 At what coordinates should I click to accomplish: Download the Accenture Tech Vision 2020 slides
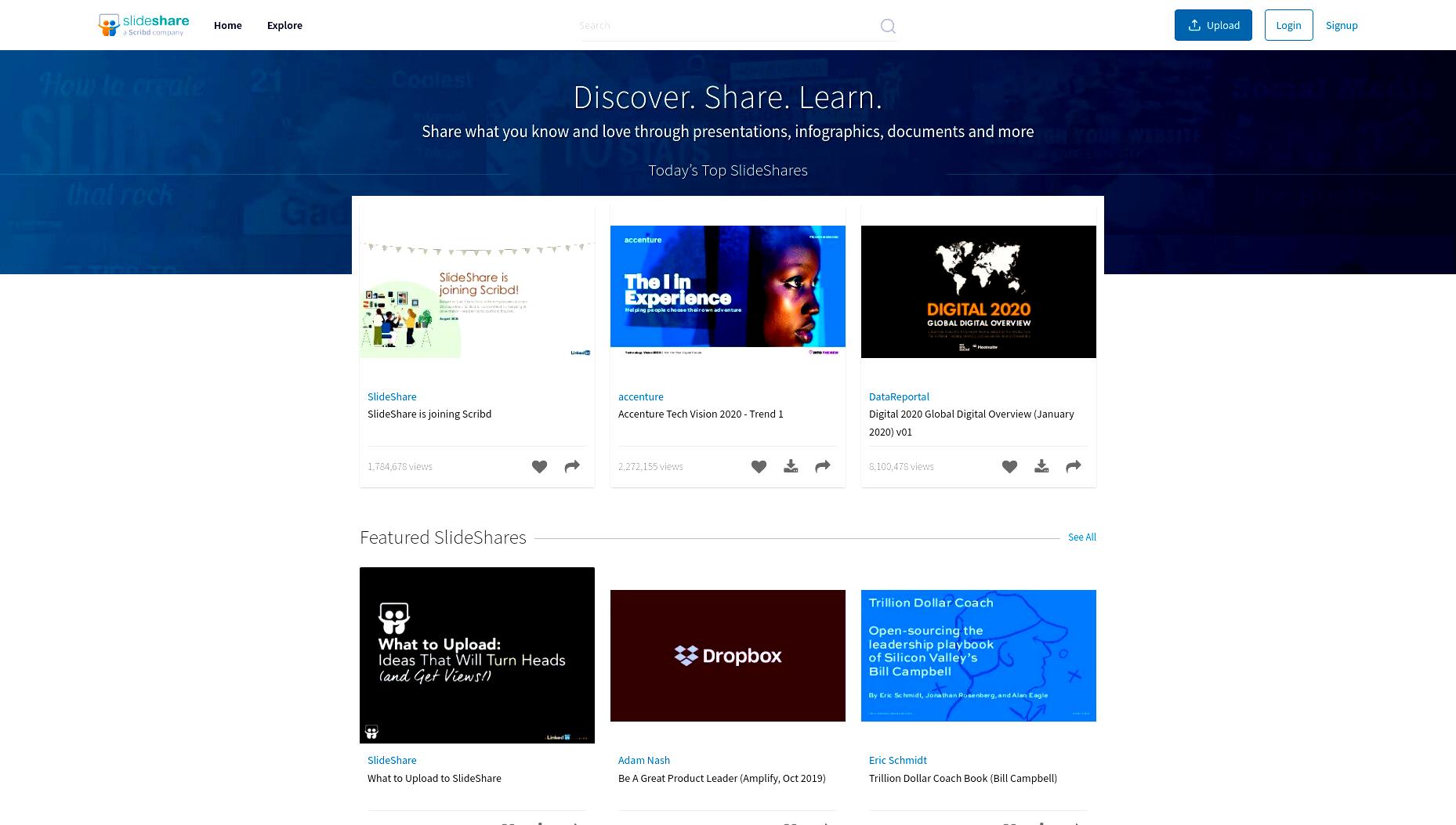791,466
